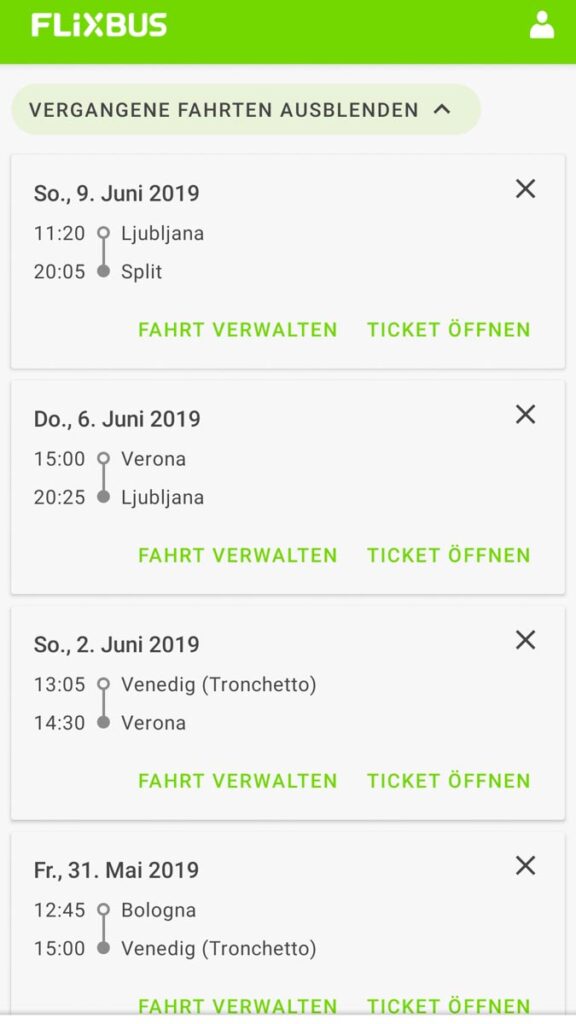Dismiss the 31. Mai 2019 trip card
The height and width of the screenshot is (1024, 576).
click(525, 866)
